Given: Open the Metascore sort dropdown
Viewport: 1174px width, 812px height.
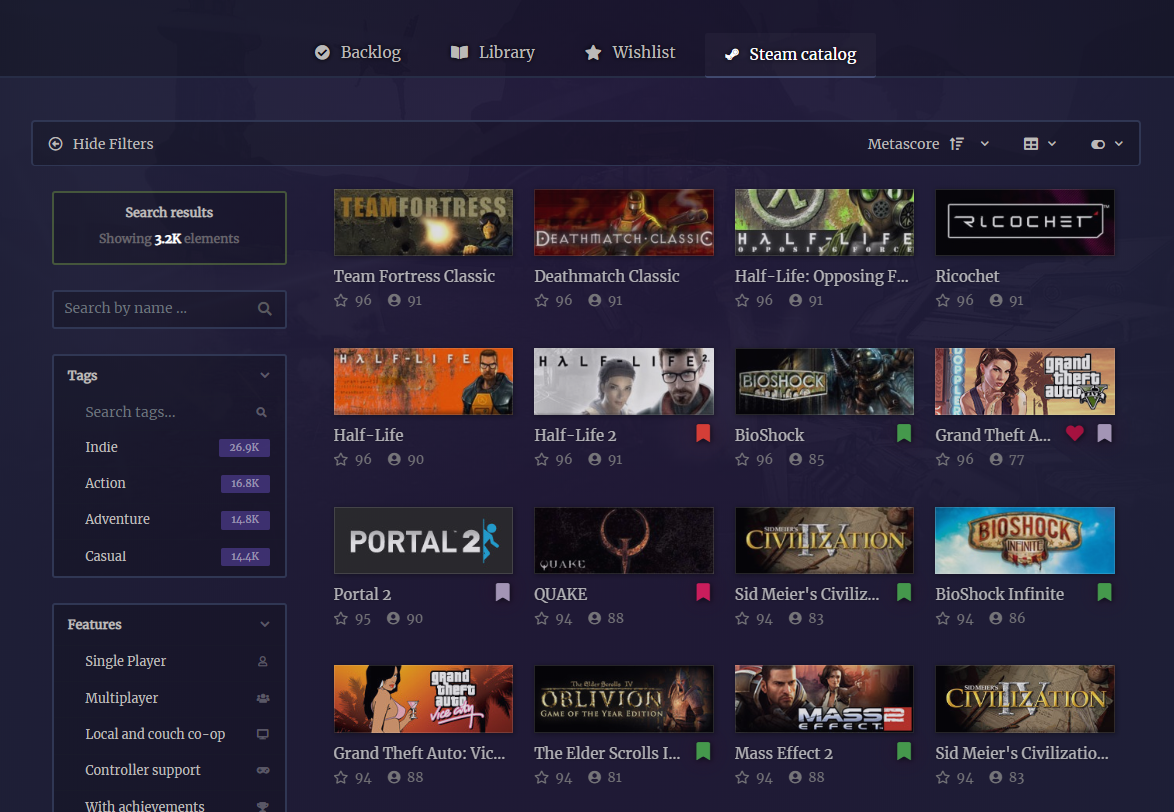Looking at the screenshot, I should [x=928, y=144].
